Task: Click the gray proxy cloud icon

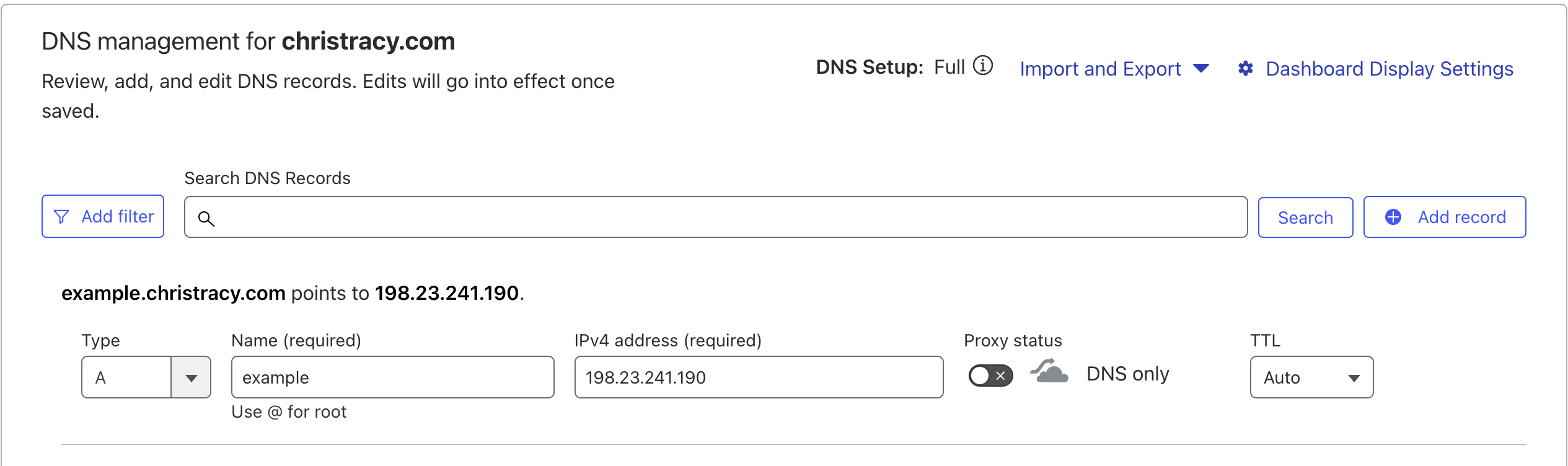Action: (x=1049, y=371)
